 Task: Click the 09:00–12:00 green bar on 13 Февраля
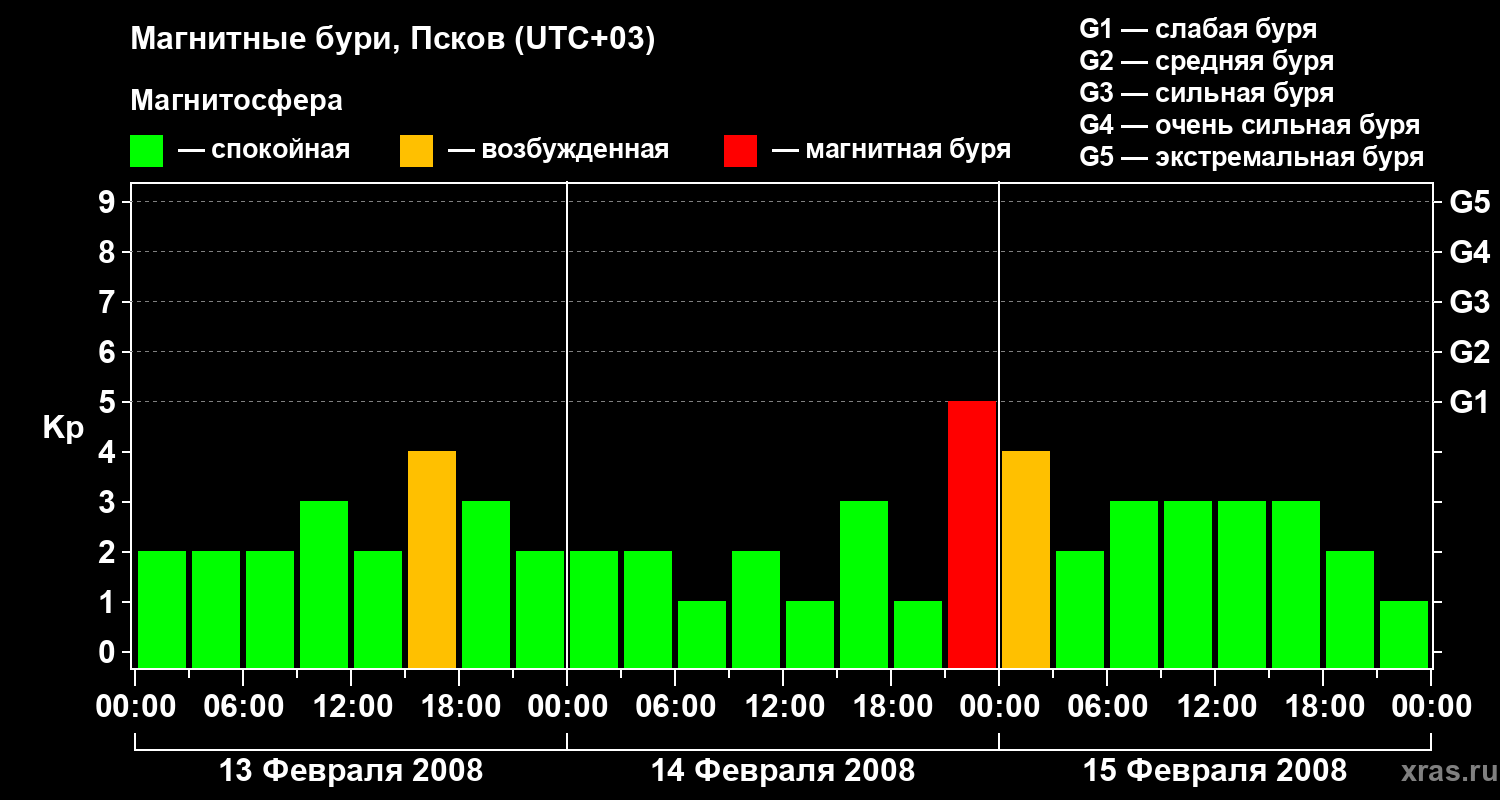(x=324, y=584)
